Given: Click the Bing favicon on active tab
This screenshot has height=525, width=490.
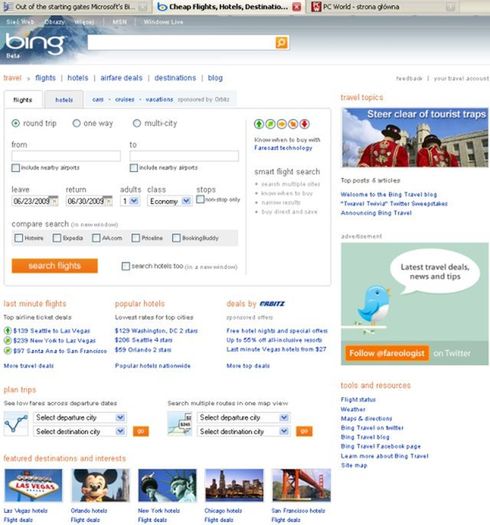Looking at the screenshot, I should click(162, 7).
